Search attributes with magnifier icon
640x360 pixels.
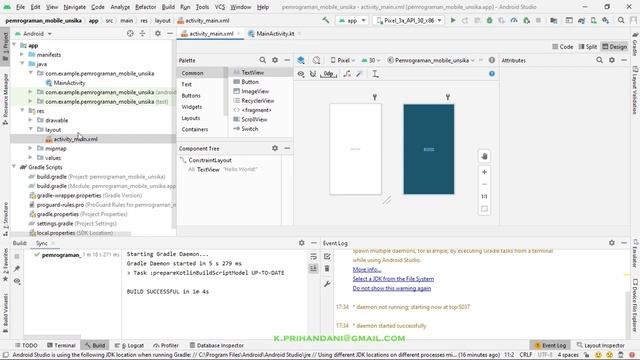[x=599, y=60]
